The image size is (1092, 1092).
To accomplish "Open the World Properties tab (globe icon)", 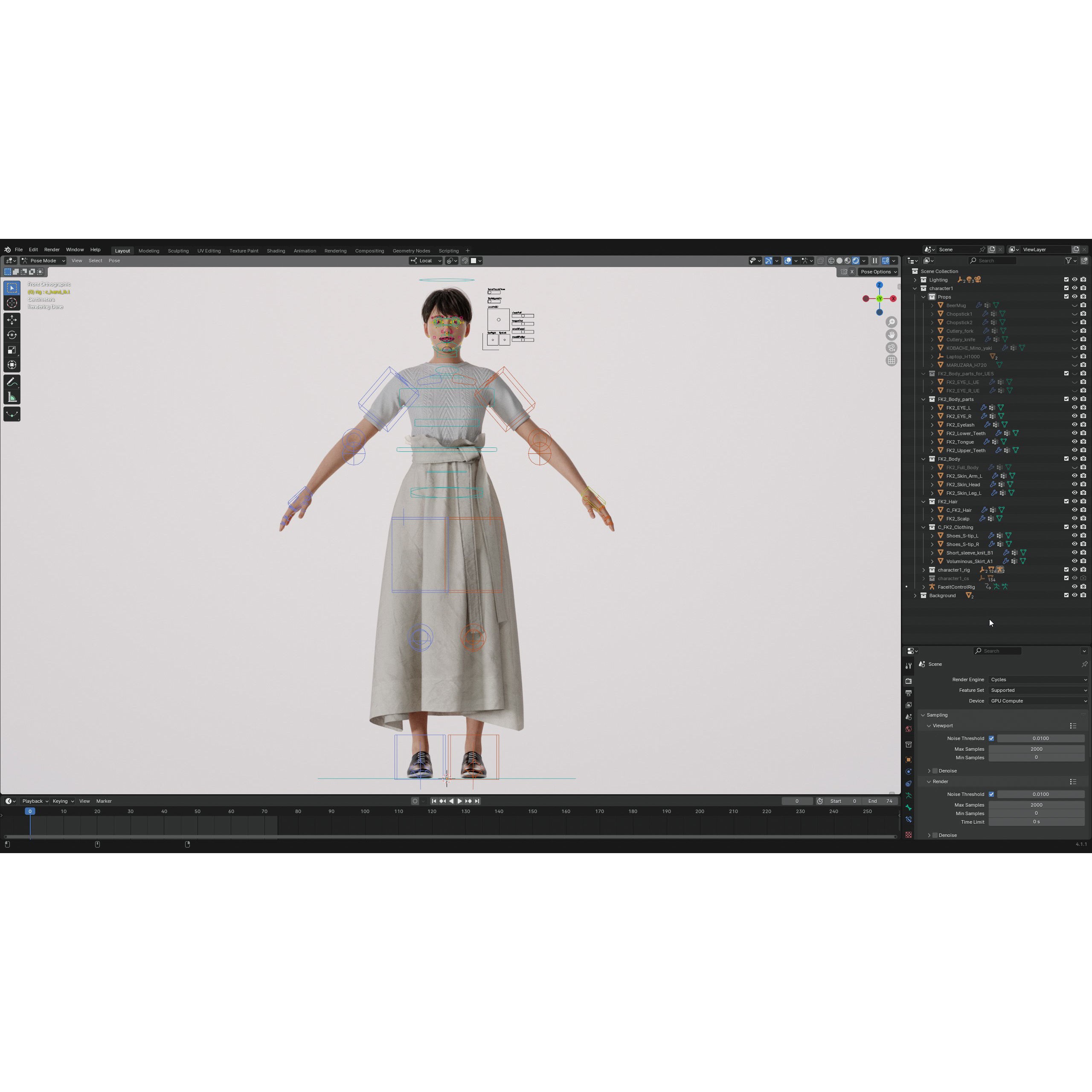I will pos(909,728).
